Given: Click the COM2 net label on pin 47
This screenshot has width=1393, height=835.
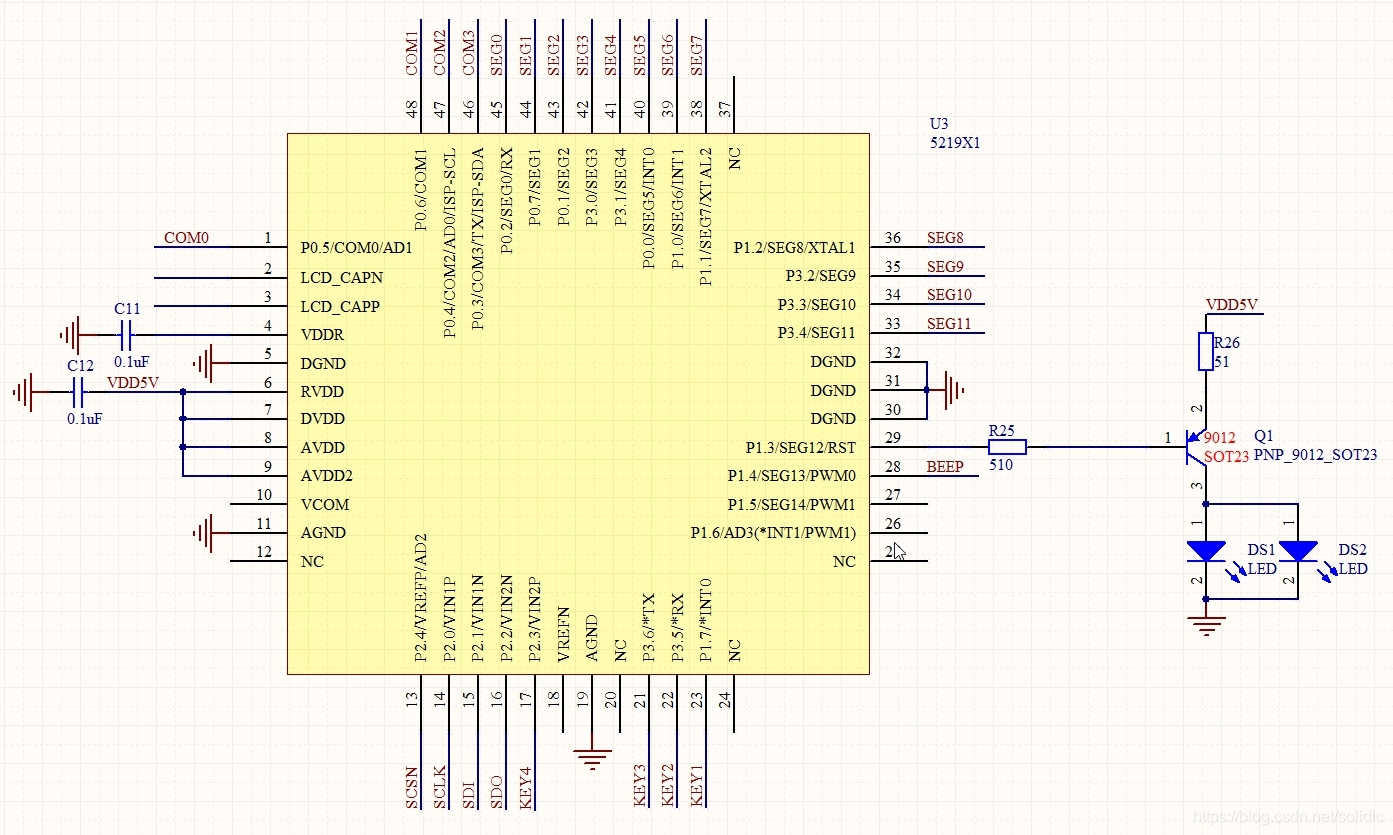Looking at the screenshot, I should (440, 54).
